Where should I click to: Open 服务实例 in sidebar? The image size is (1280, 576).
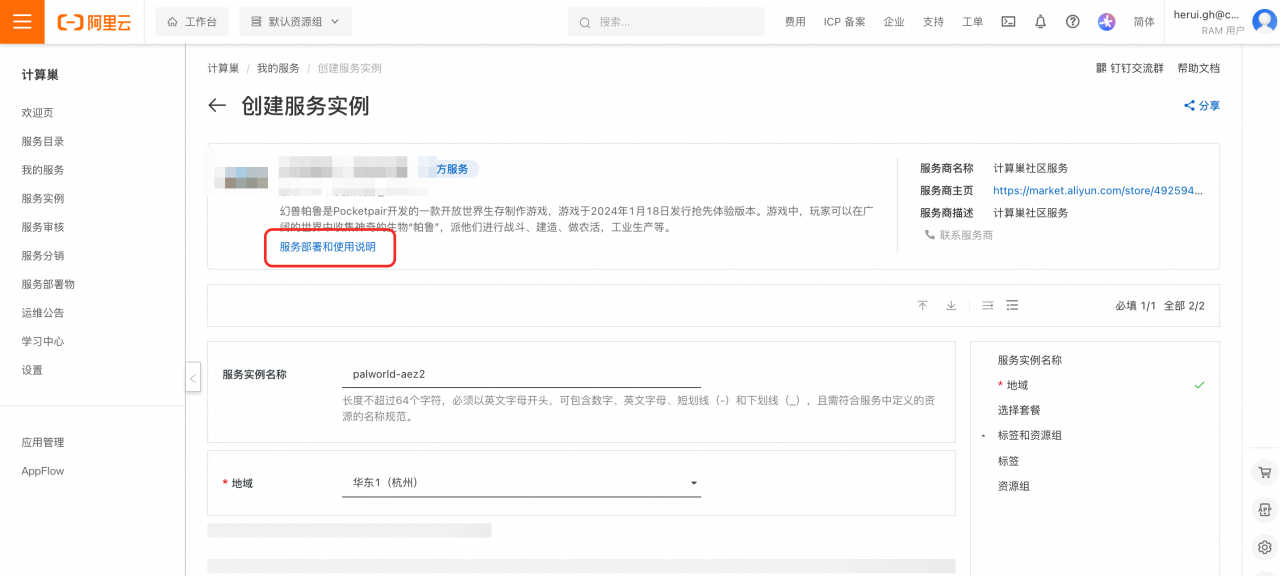point(43,199)
